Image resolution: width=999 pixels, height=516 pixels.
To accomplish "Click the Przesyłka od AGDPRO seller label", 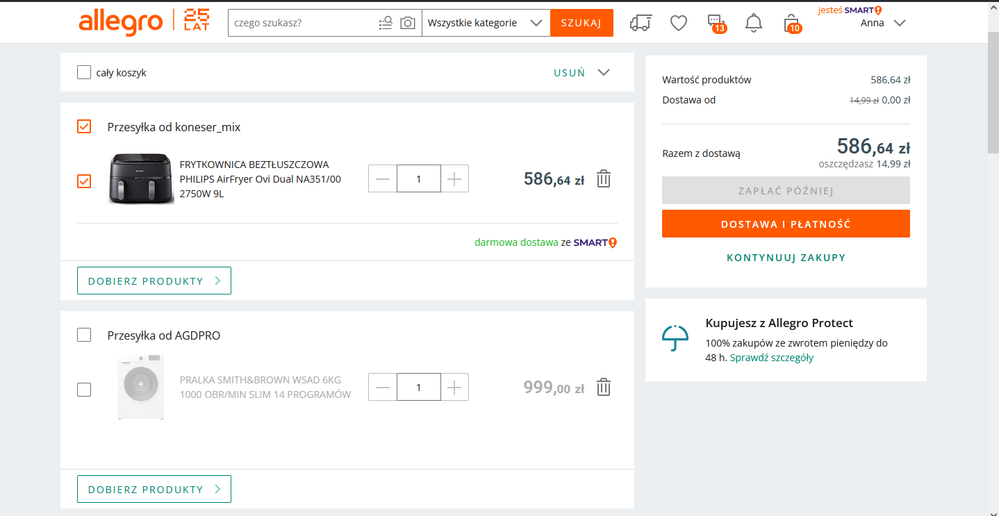I will pos(164,335).
